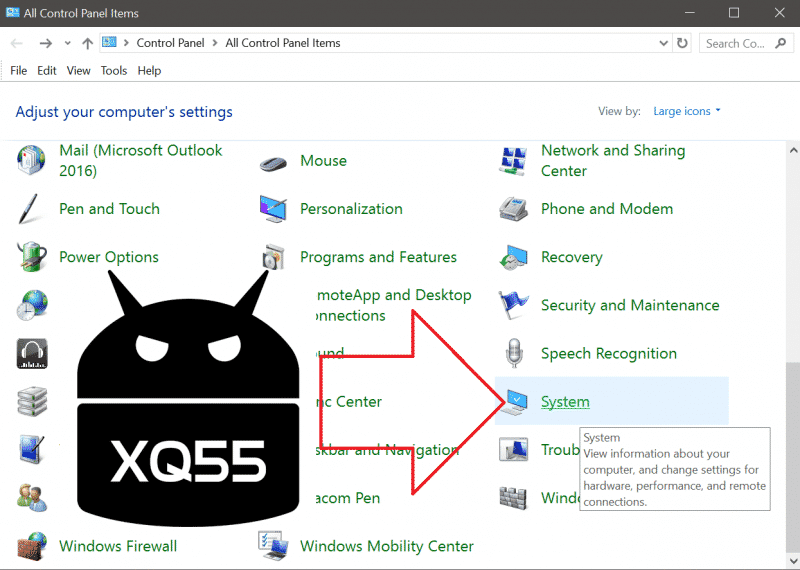The height and width of the screenshot is (570, 800).
Task: Expand the address bar history dropdown arrow
Action: [x=664, y=43]
